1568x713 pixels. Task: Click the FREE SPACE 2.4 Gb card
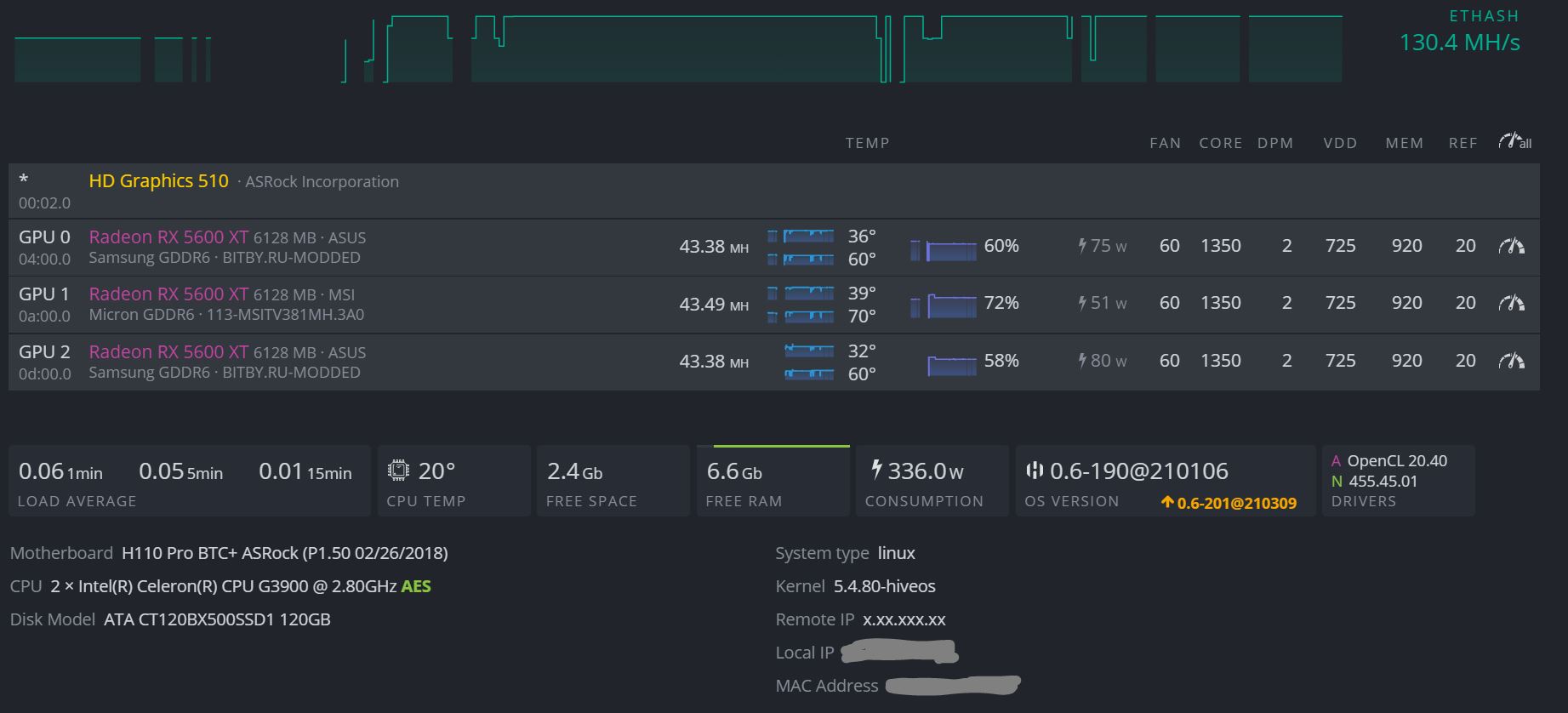click(613, 480)
